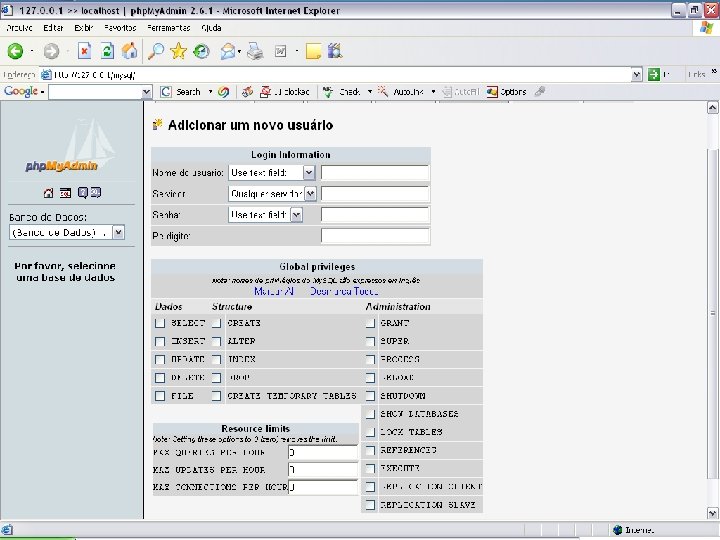Click the green Back arrow button
The height and width of the screenshot is (540, 720).
[15, 51]
